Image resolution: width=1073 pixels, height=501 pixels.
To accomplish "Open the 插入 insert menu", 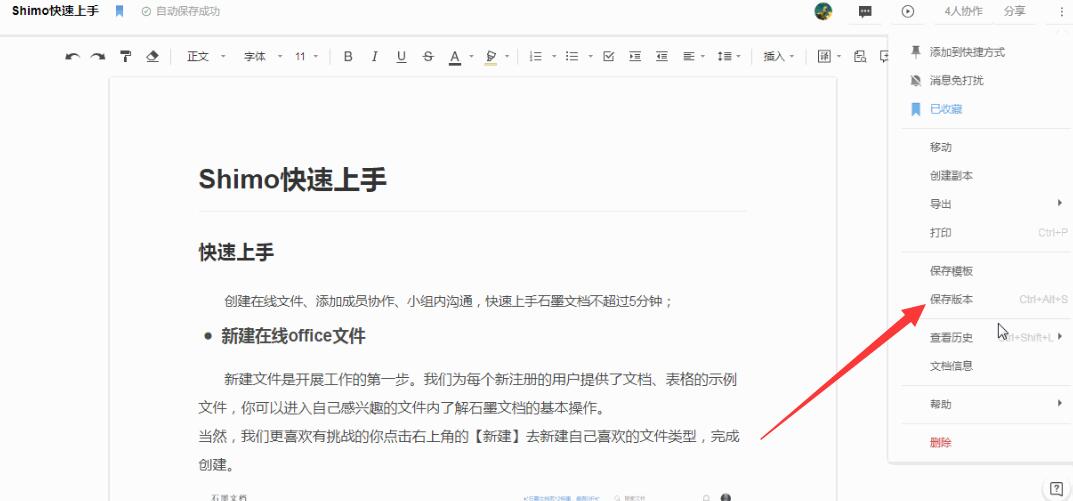I will click(779, 57).
